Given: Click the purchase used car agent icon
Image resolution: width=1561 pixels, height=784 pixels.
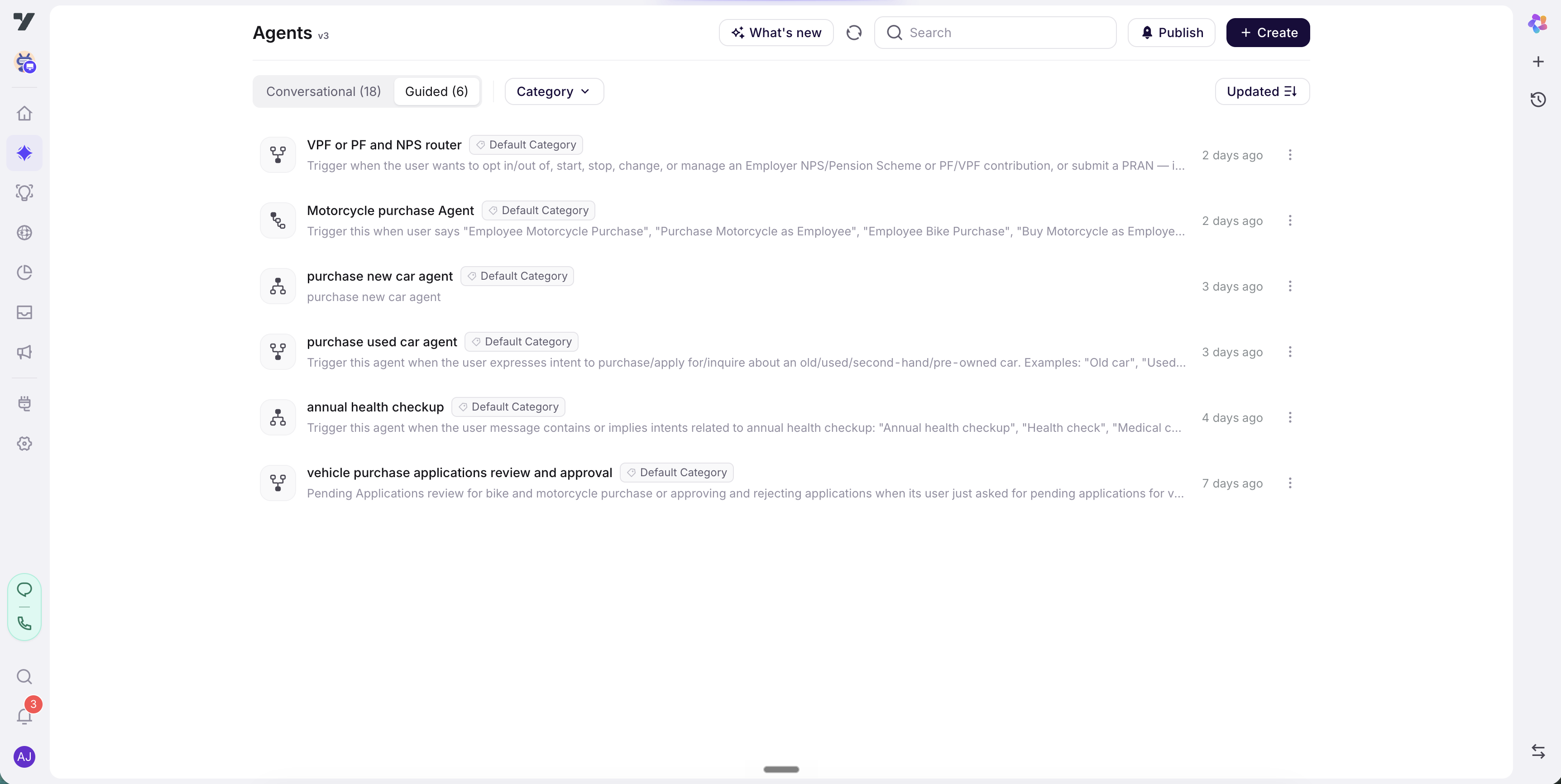Looking at the screenshot, I should (278, 352).
